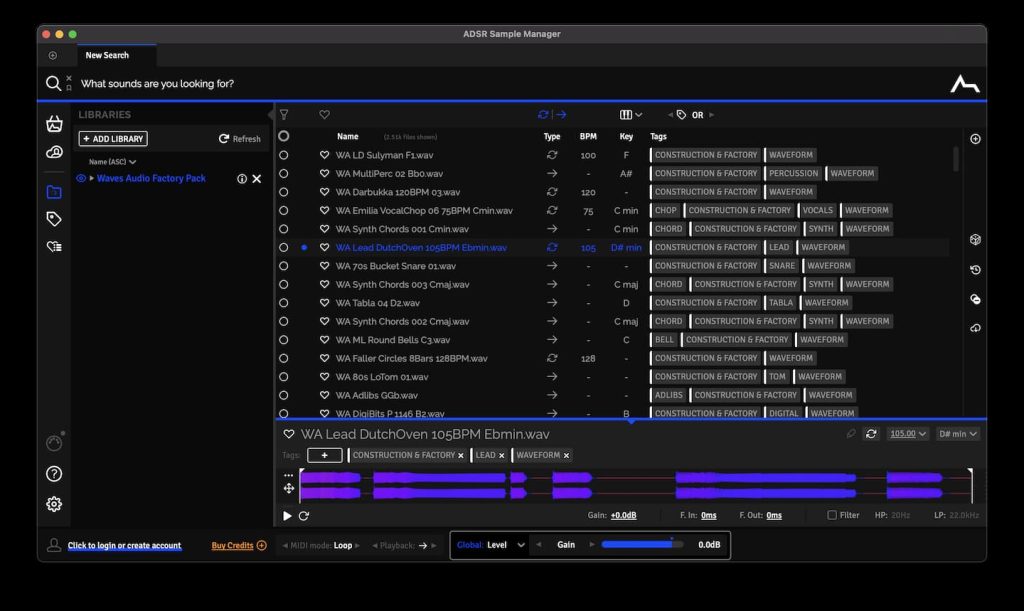Open a new tab with the plus icon
The height and width of the screenshot is (611, 1024).
pos(53,55)
